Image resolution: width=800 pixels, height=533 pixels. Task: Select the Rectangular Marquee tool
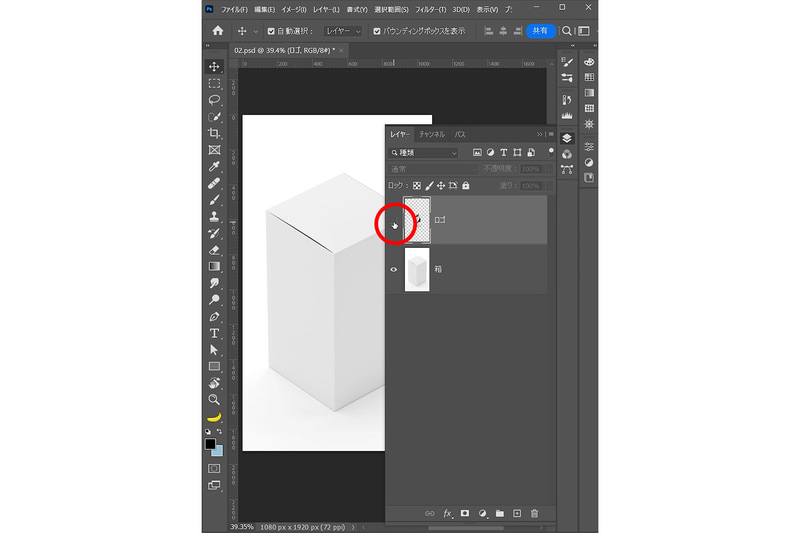pos(214,84)
